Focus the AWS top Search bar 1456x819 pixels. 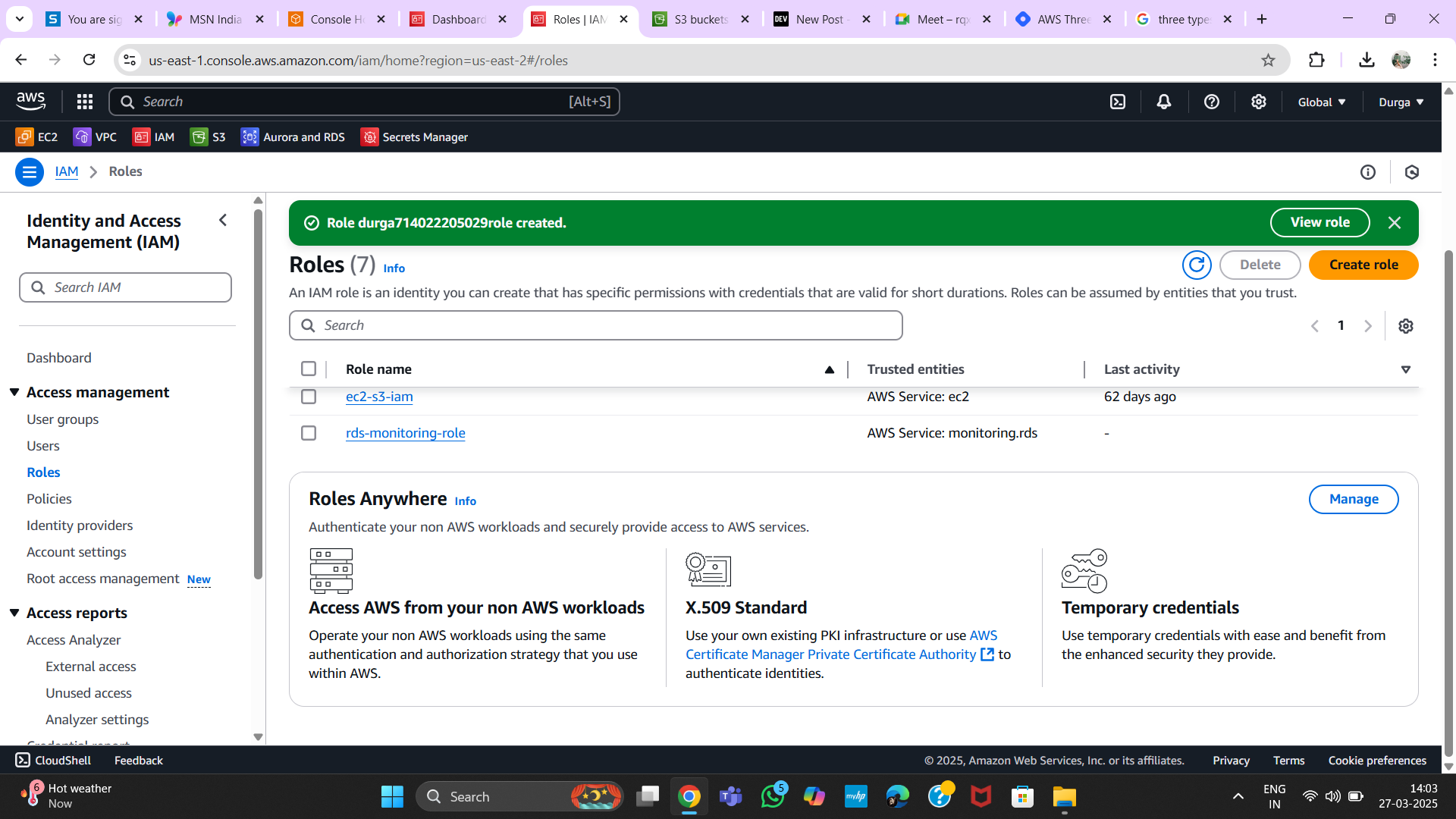364,102
